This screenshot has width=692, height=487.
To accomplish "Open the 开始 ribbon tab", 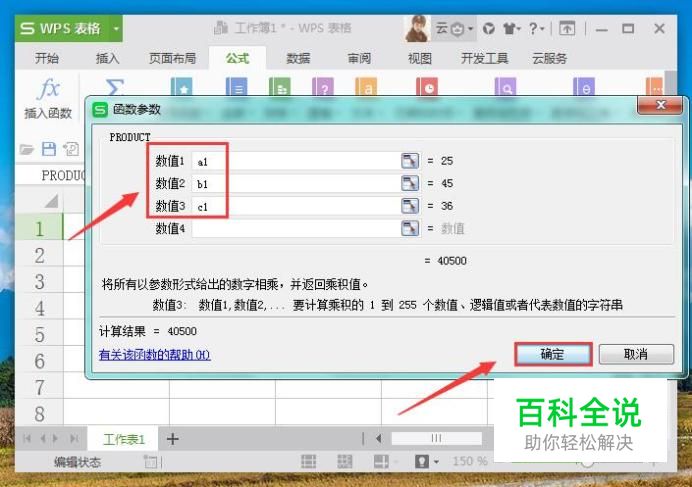I will [47, 58].
